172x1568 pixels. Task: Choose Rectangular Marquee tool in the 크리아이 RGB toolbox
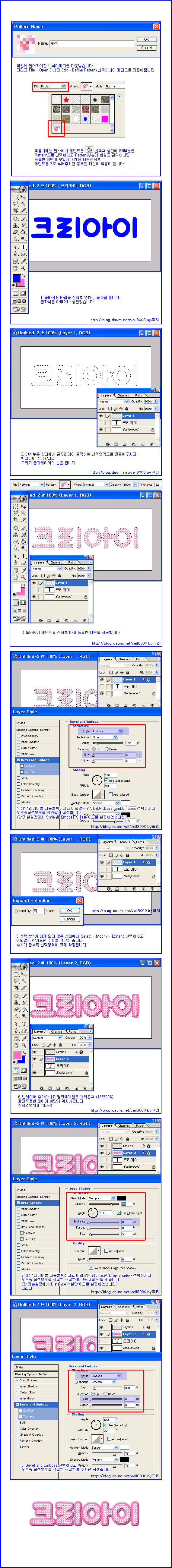tap(15, 197)
